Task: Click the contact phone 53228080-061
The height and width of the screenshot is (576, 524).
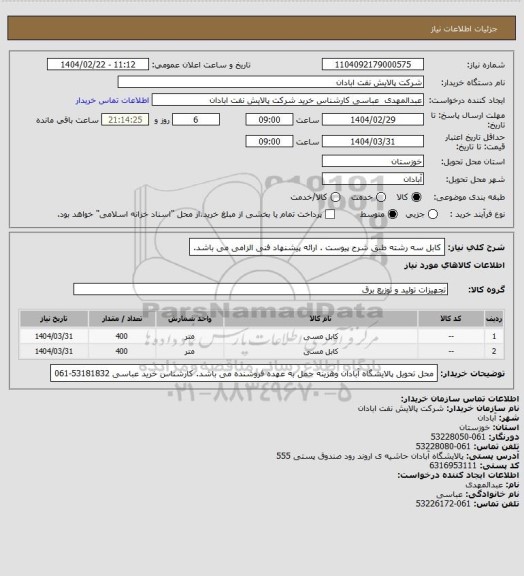Action: coord(443,446)
